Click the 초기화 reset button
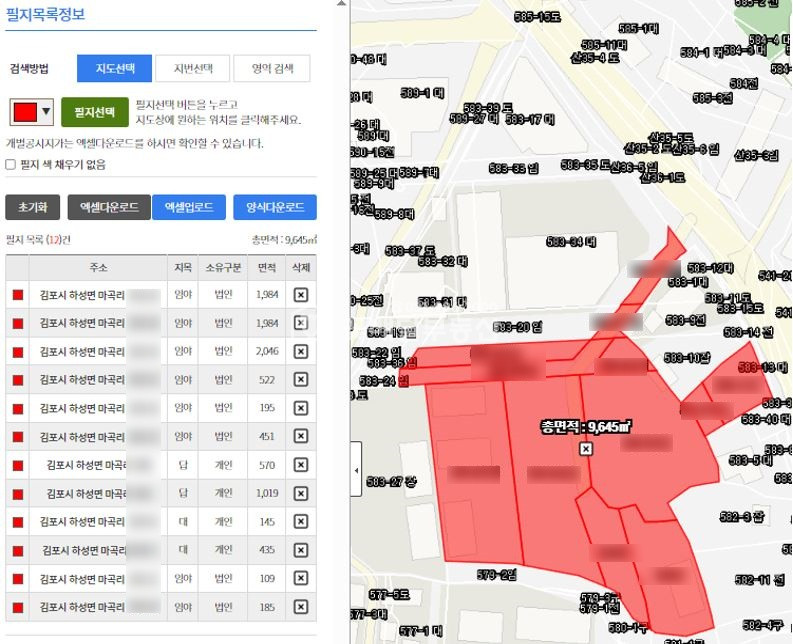Image resolution: width=793 pixels, height=644 pixels. (32, 207)
